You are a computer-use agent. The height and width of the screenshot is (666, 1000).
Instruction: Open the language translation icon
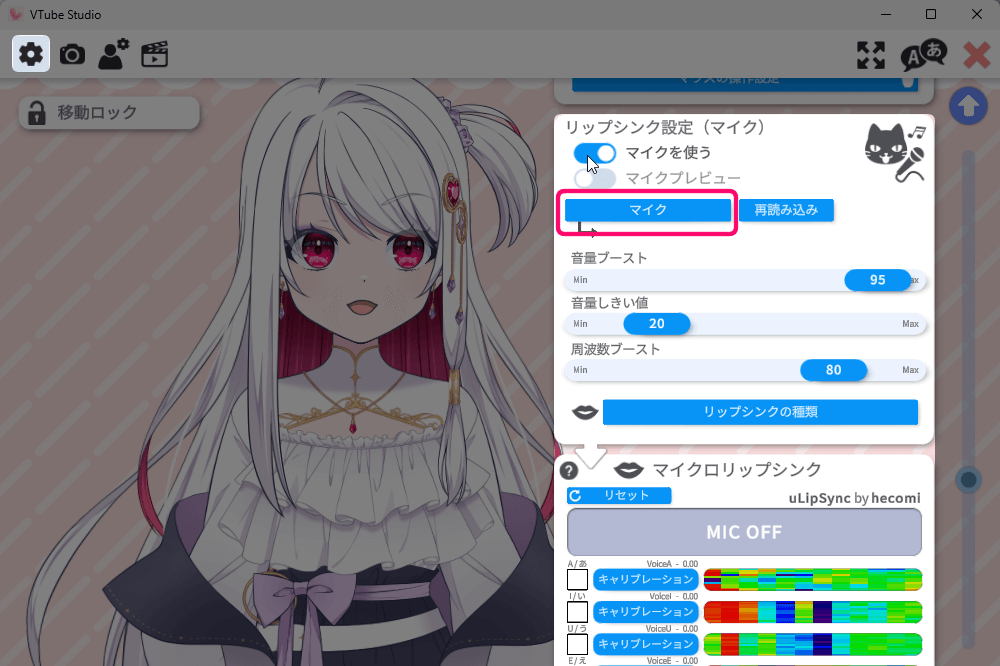[922, 55]
